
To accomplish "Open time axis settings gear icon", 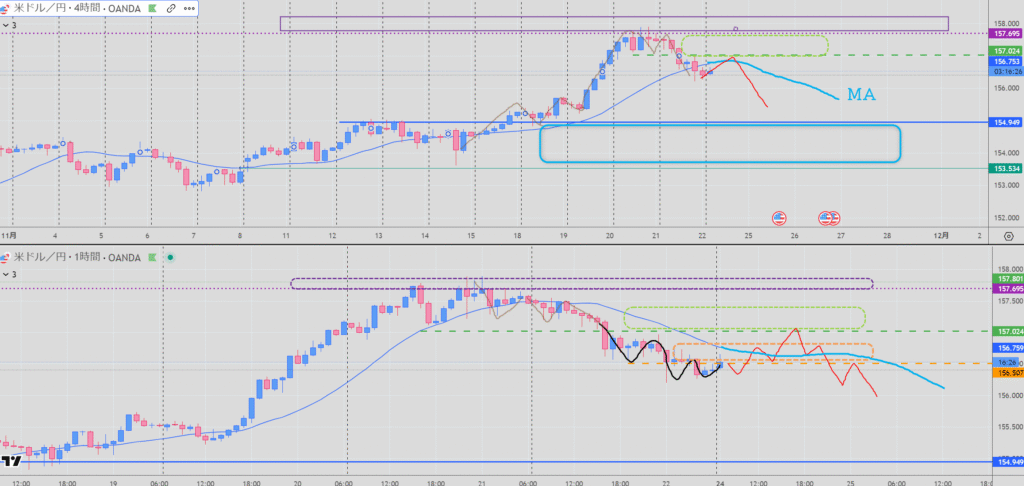I will point(1006,235).
